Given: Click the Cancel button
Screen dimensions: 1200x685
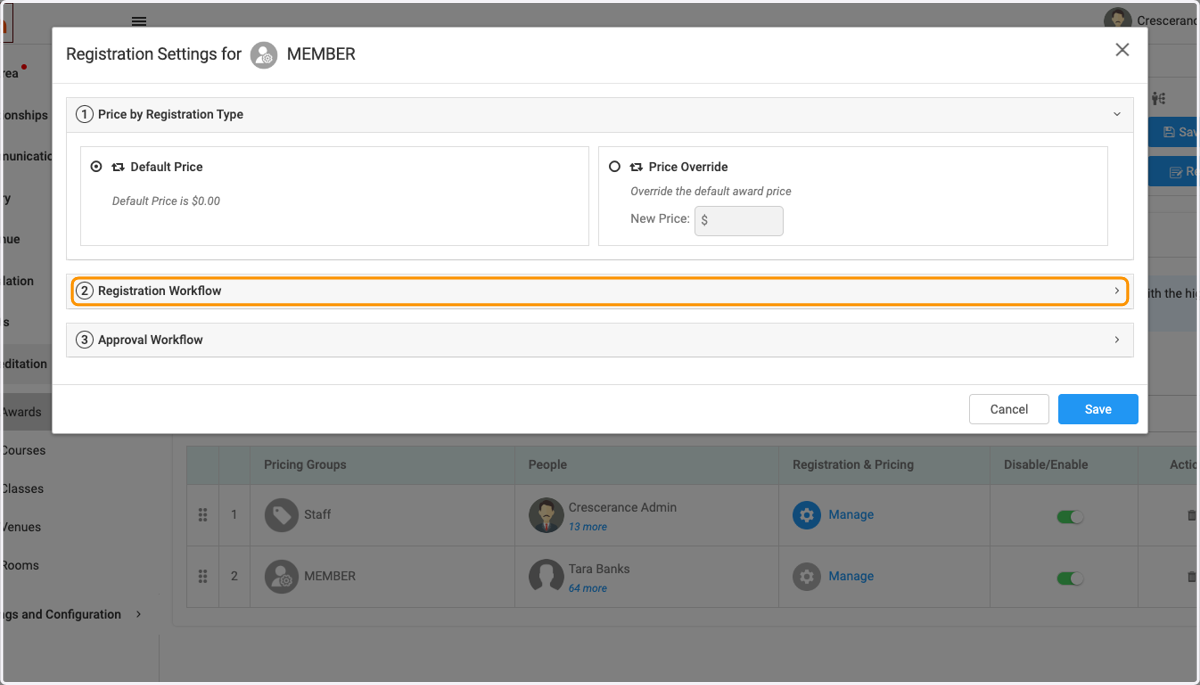Looking at the screenshot, I should pos(1009,409).
